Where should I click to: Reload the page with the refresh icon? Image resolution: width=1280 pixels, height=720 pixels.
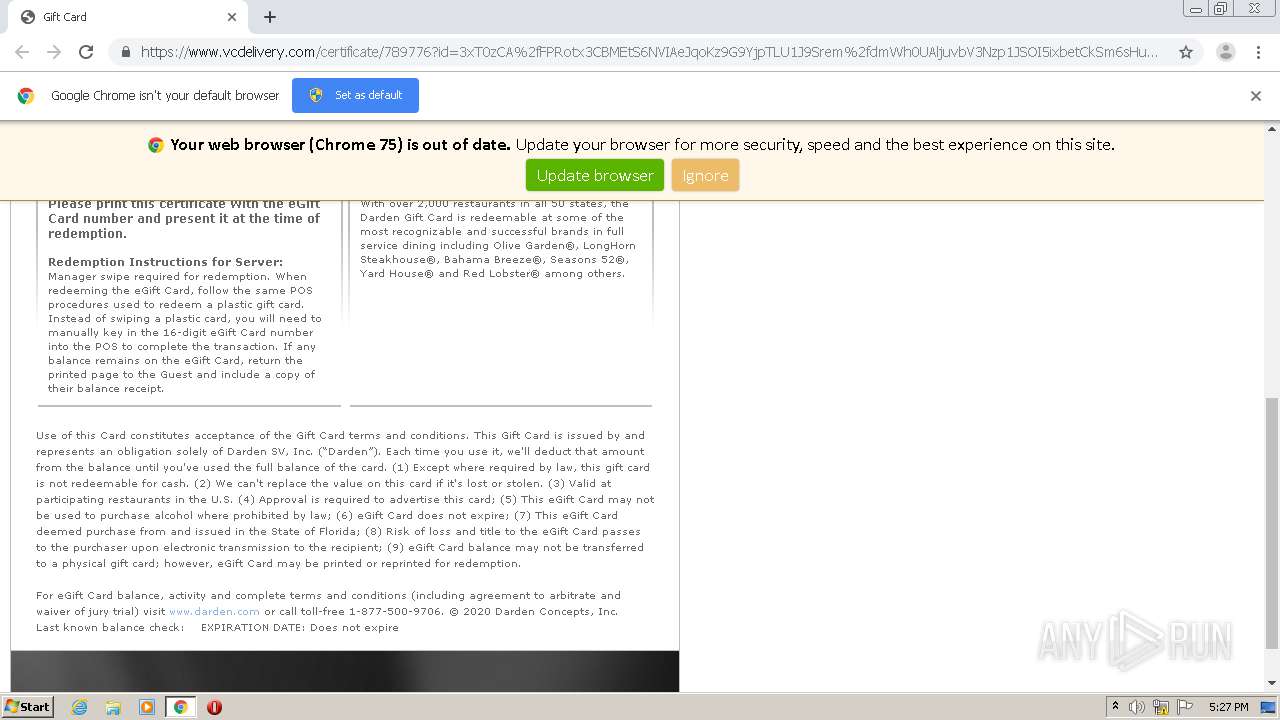pos(86,52)
